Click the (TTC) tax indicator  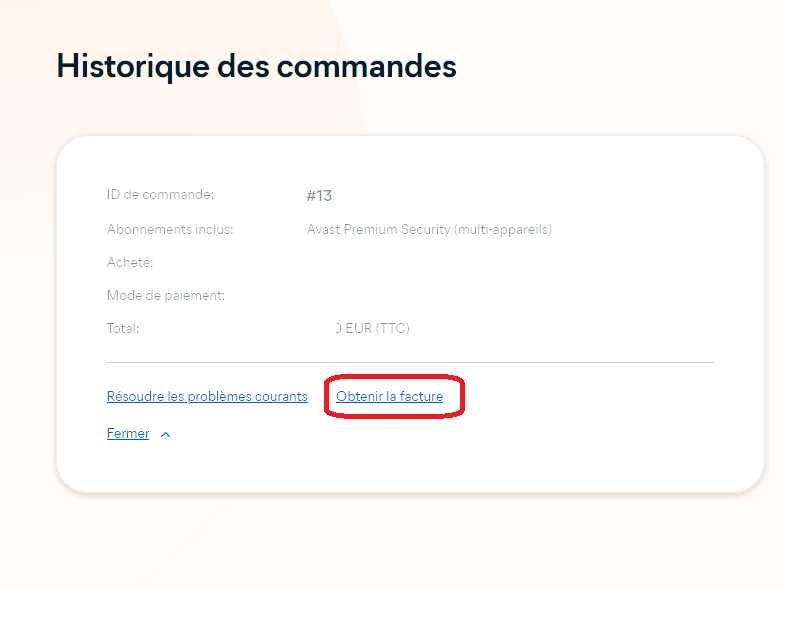(392, 328)
